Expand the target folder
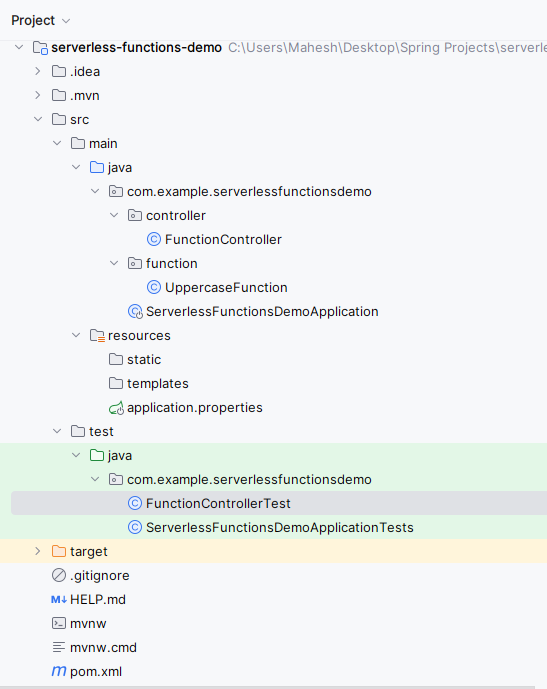The width and height of the screenshot is (547, 689). coord(38,551)
